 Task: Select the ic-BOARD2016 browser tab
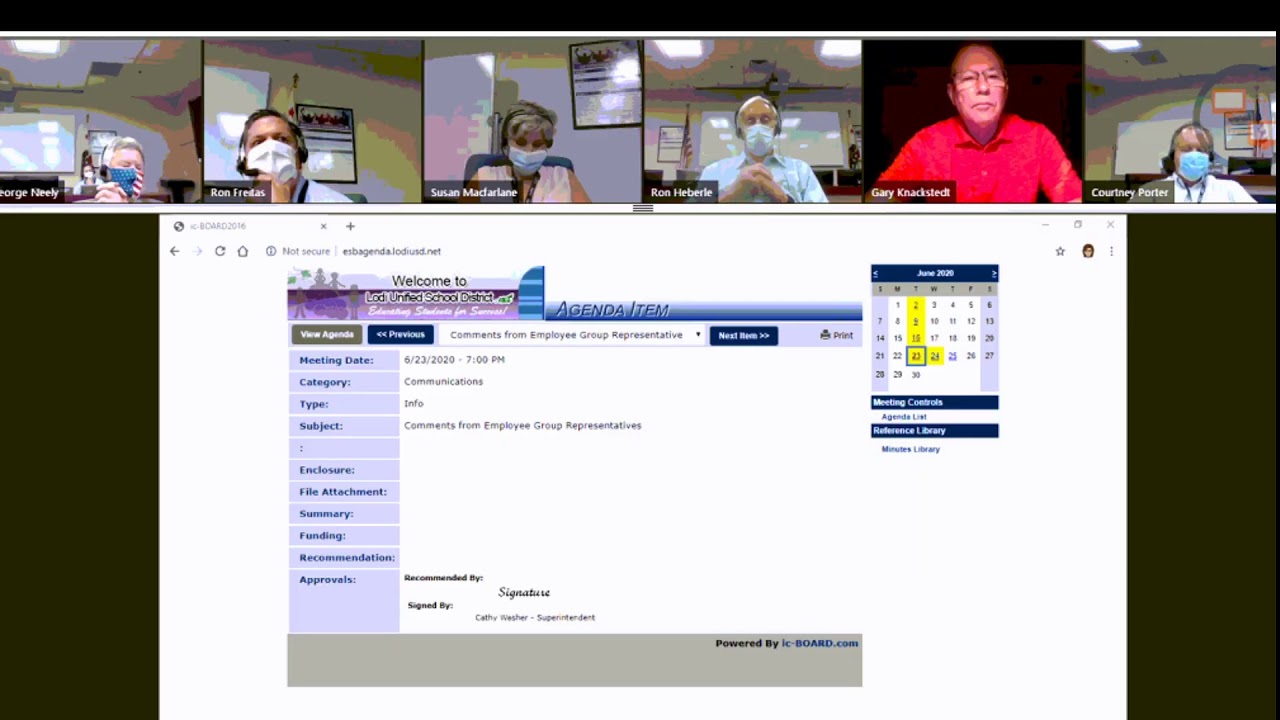tap(250, 226)
